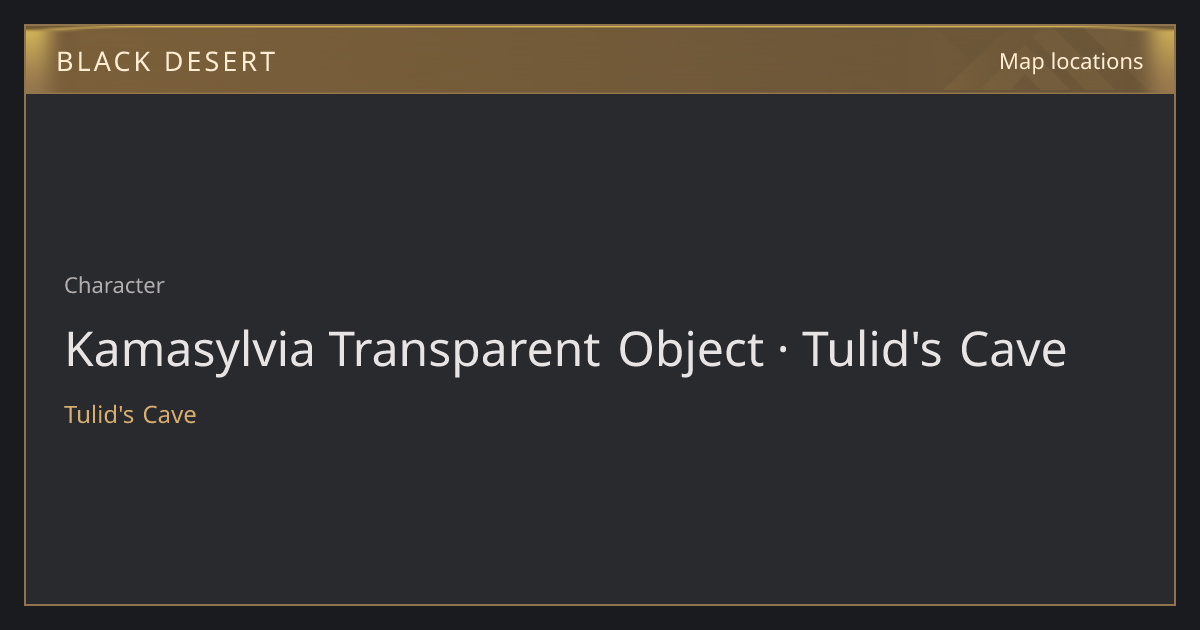1200x630 pixels.
Task: Return home via BLACK DESERT title
Action: coord(166,62)
